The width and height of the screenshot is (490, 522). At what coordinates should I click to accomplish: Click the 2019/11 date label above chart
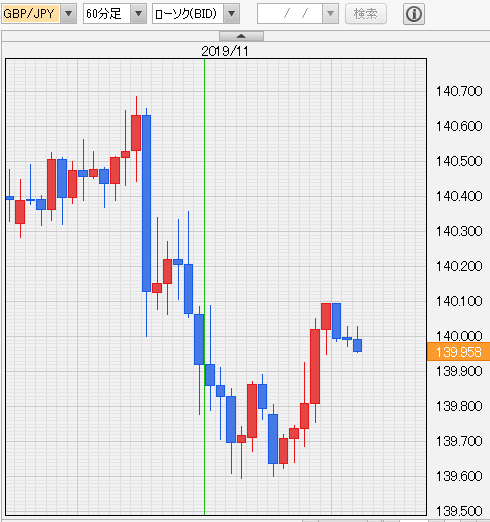(225, 51)
